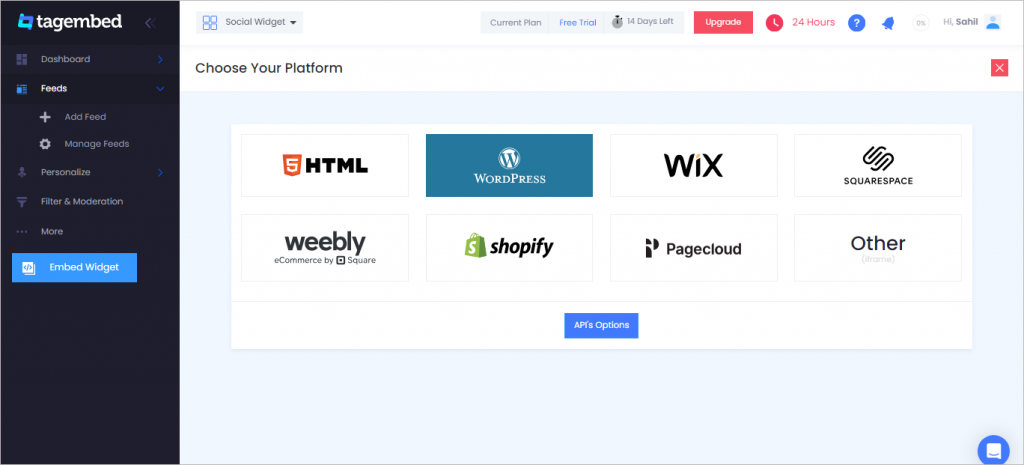Expand the Dashboard chevron
Screen dimensions: 1024x465
click(x=160, y=59)
